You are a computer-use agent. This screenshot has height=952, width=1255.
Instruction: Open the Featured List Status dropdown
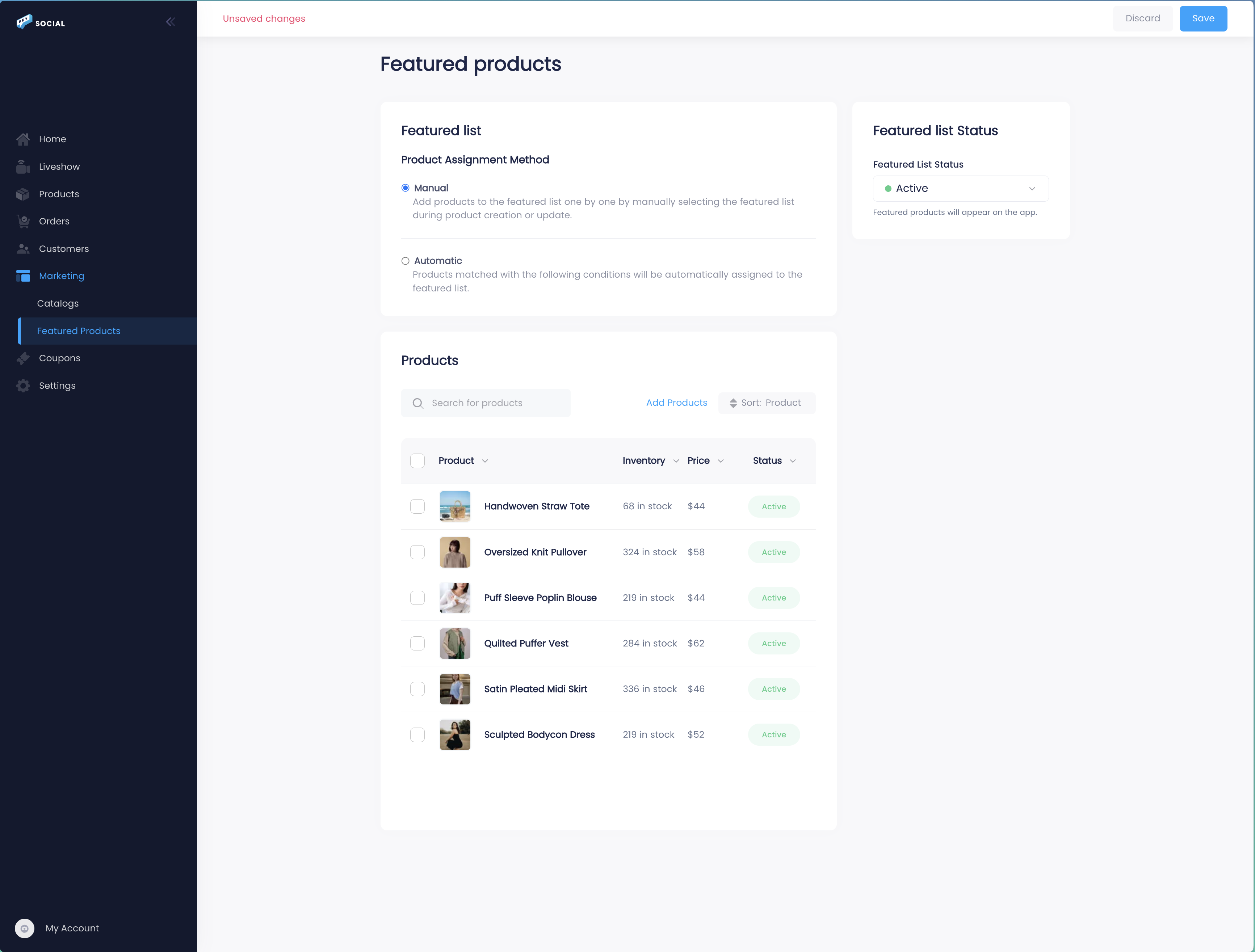pos(961,188)
